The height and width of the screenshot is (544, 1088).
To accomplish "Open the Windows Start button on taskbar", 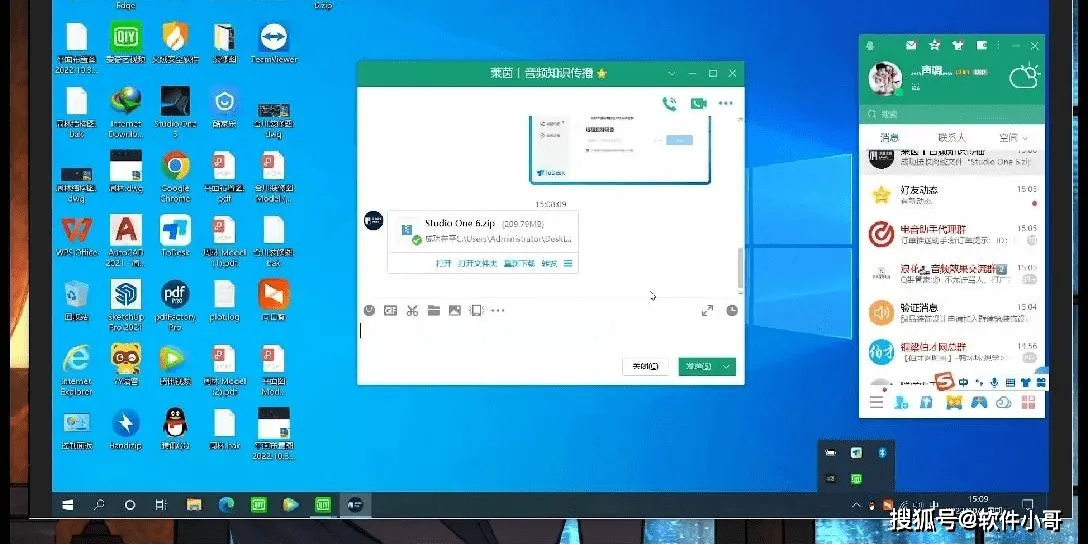I will pyautogui.click(x=68, y=506).
